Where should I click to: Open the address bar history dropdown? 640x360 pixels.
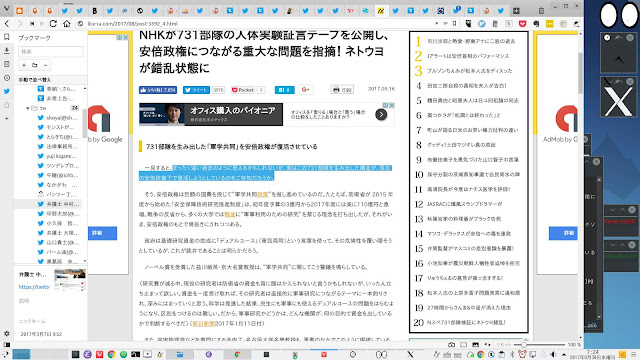(x=436, y=24)
